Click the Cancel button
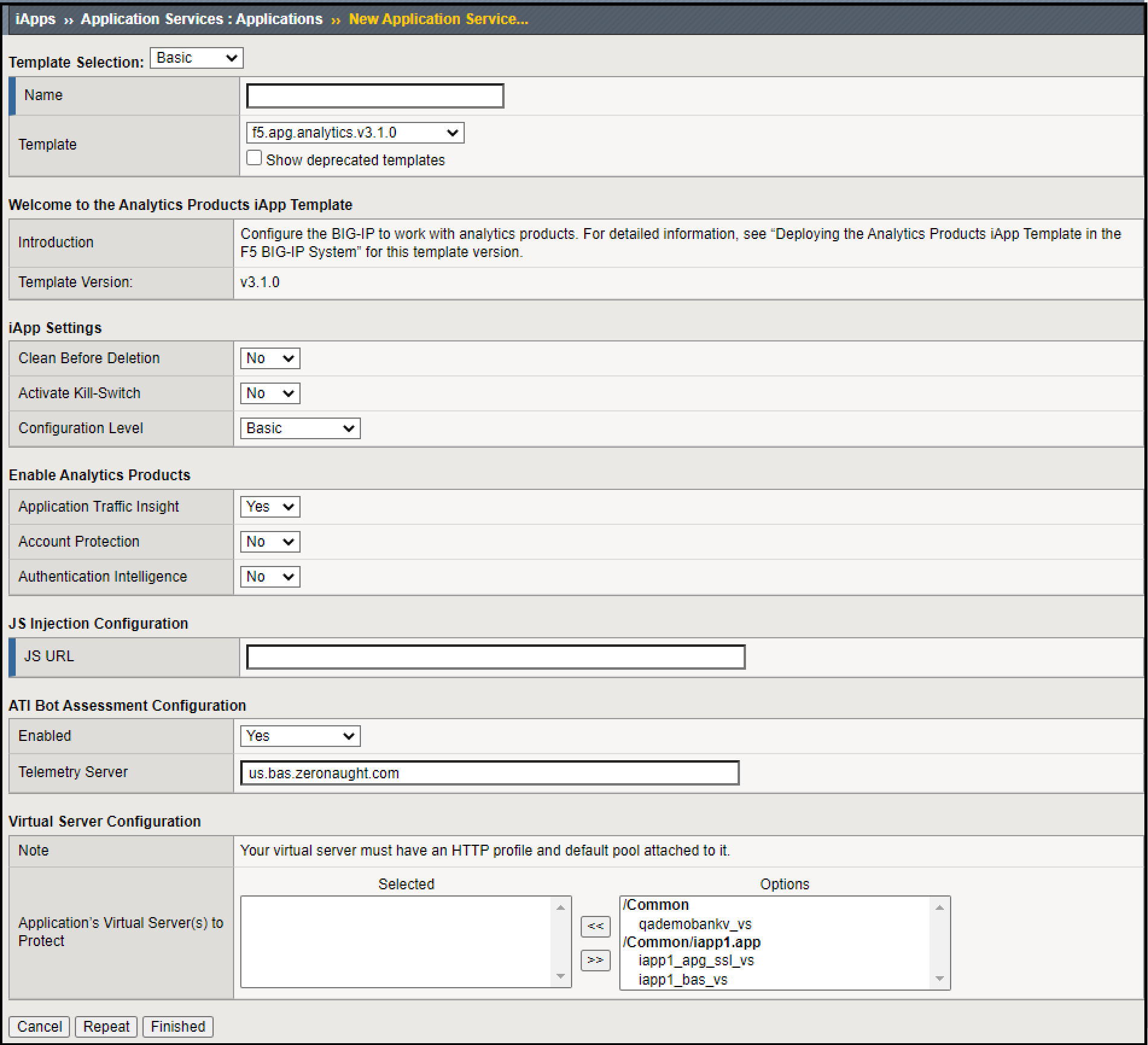The height and width of the screenshot is (1045, 1148). (39, 1026)
